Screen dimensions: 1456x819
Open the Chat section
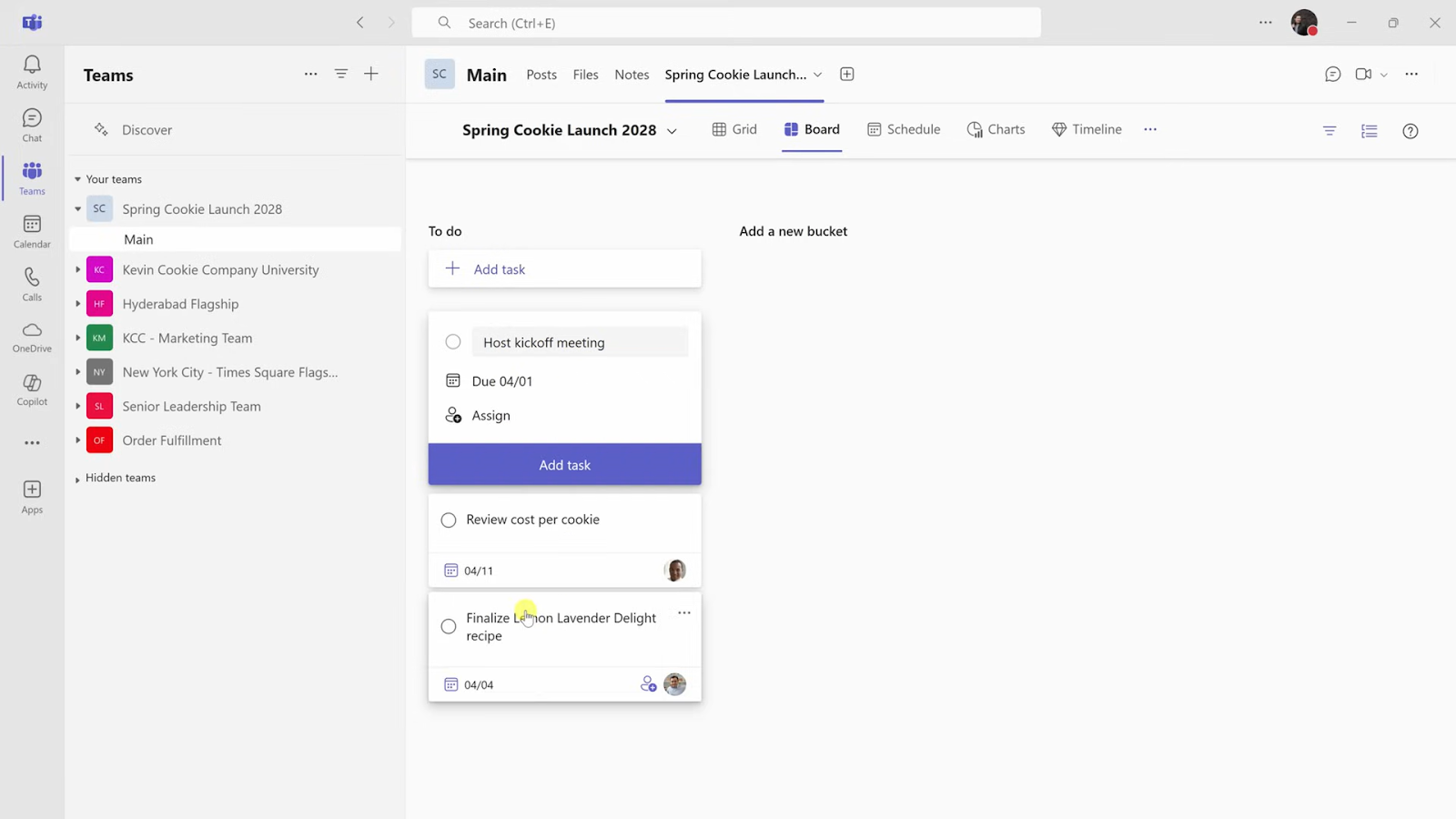click(x=32, y=126)
